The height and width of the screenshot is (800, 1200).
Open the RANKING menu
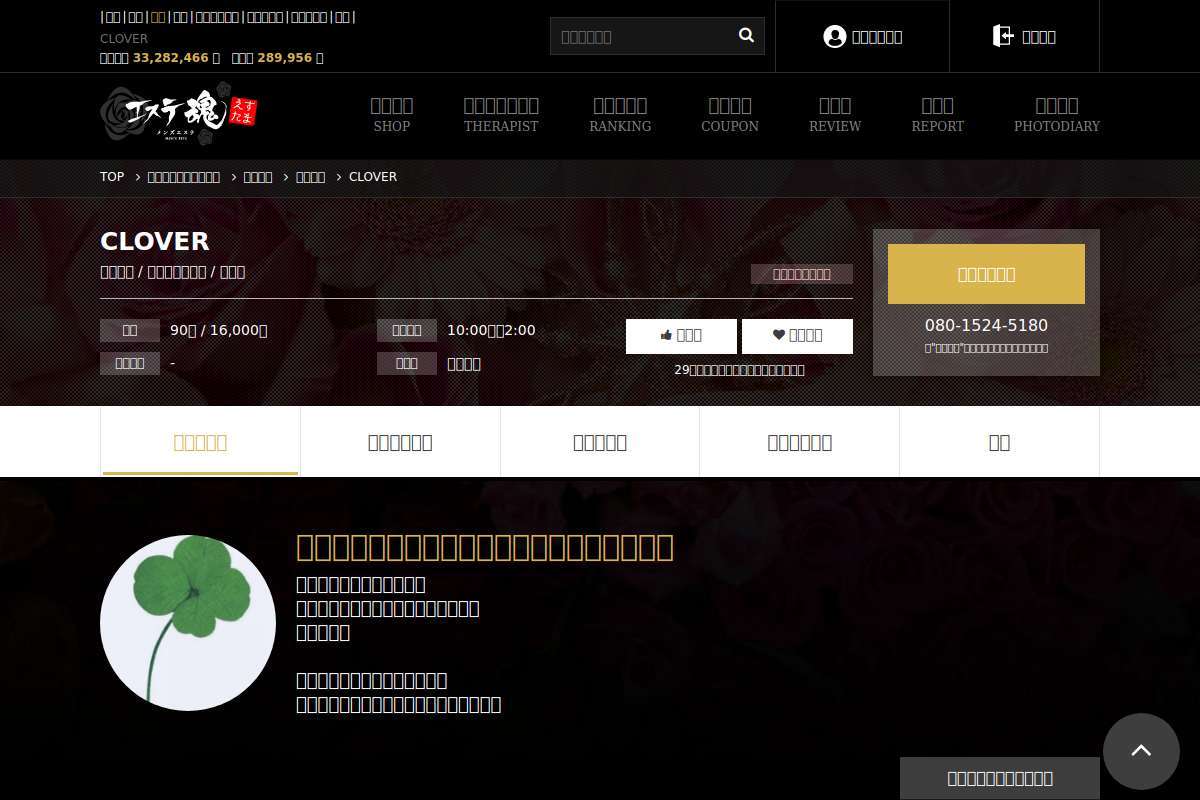[620, 115]
